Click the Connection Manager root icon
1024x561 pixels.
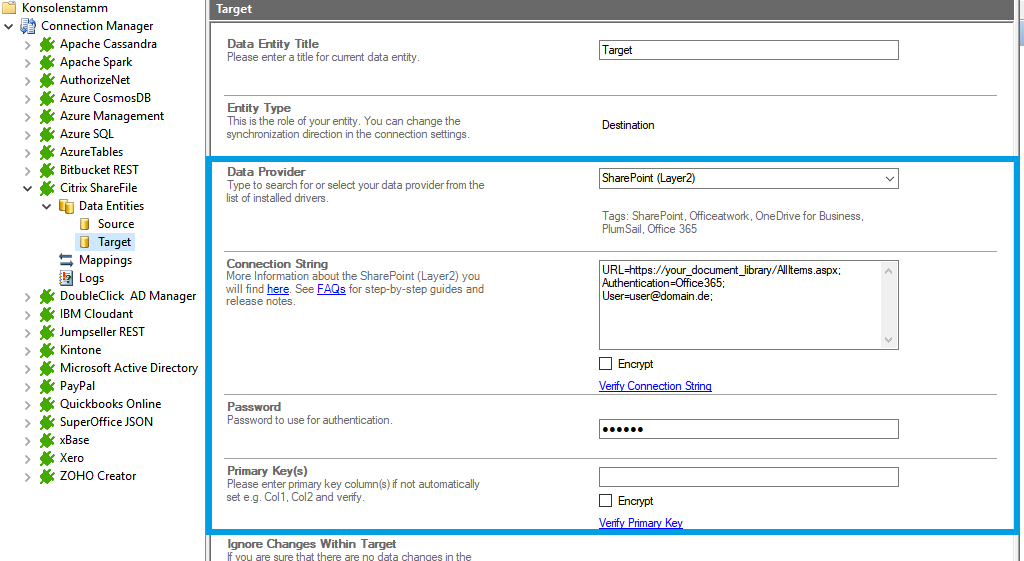point(28,26)
